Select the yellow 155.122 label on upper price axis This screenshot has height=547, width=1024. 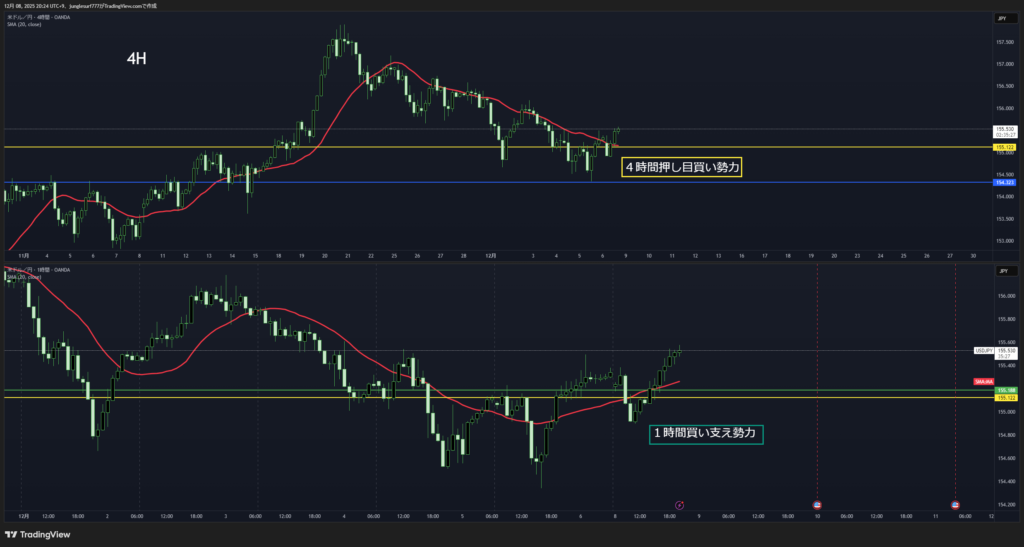1004,148
